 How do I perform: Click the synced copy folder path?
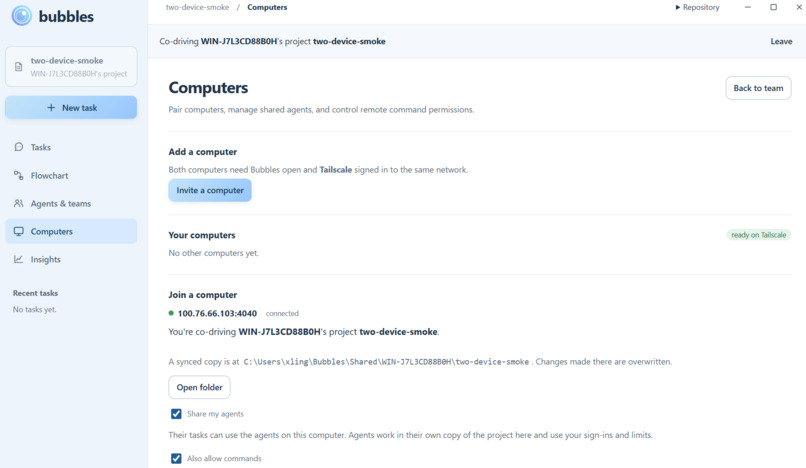(x=386, y=362)
